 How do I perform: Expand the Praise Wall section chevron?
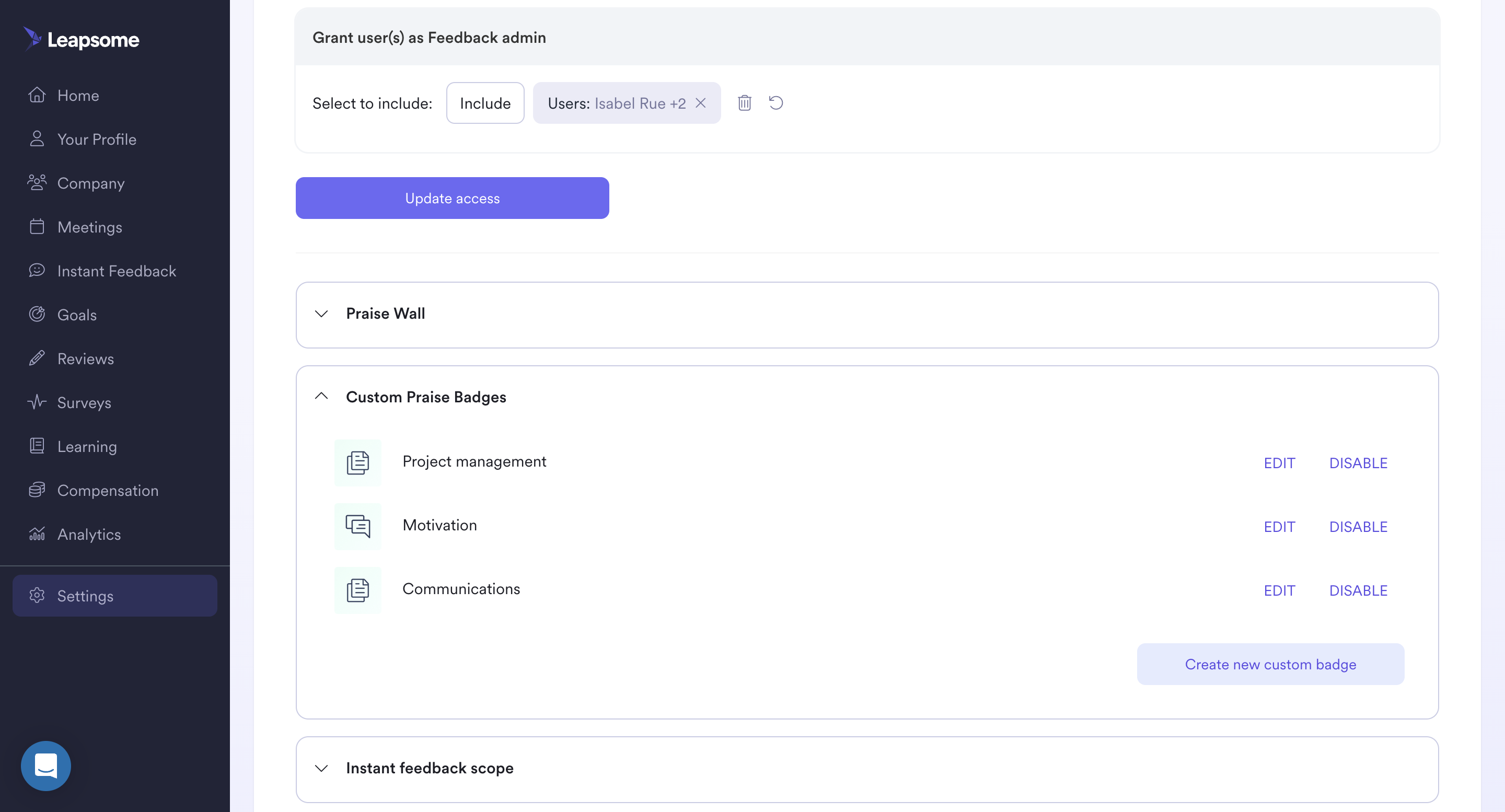[321, 314]
